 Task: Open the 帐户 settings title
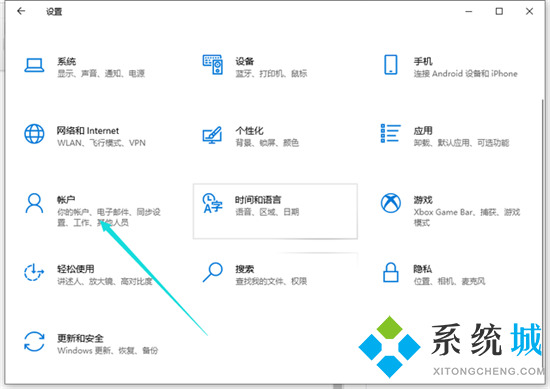66,200
